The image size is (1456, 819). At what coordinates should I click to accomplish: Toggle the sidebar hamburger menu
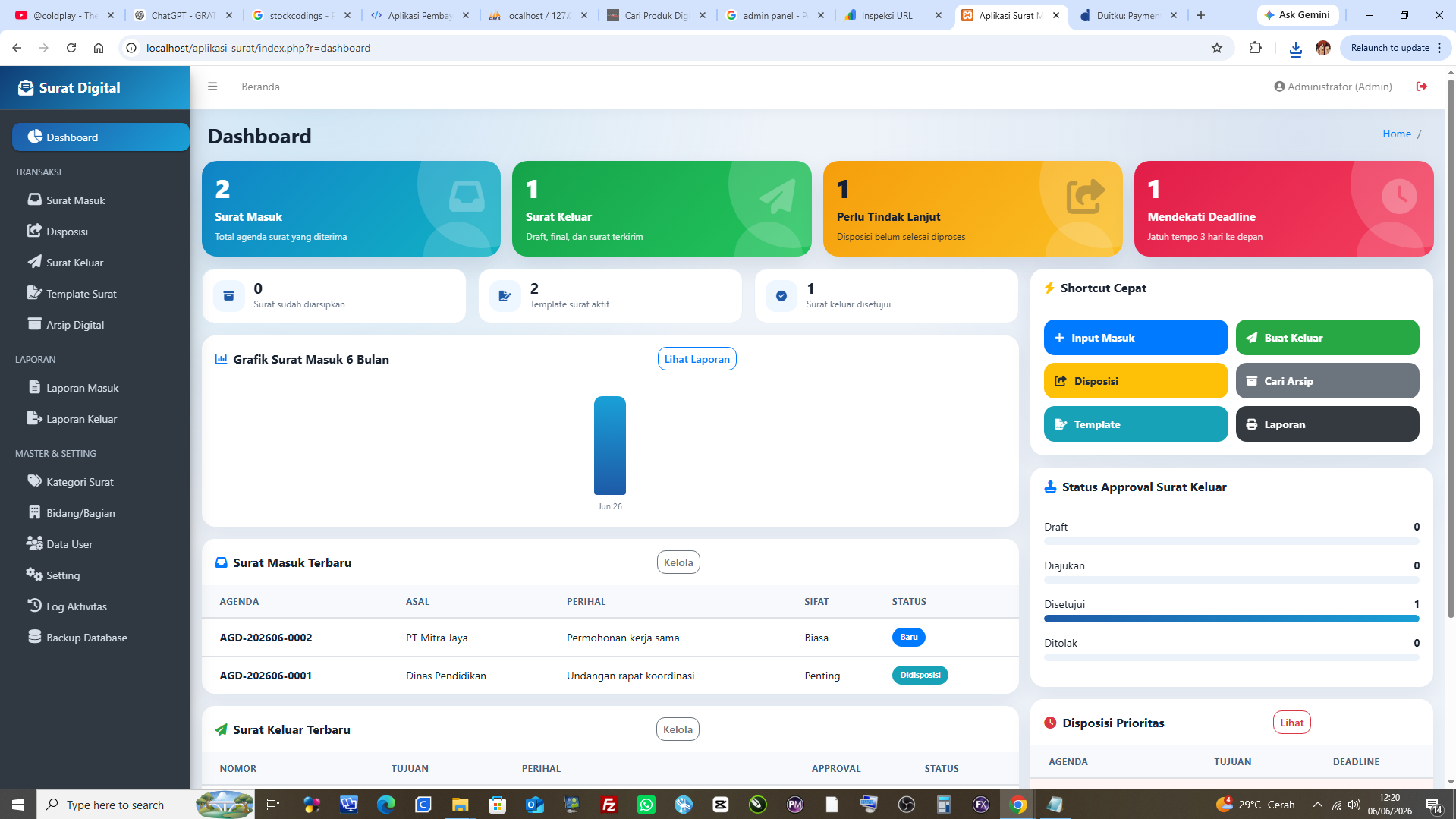pos(212,87)
